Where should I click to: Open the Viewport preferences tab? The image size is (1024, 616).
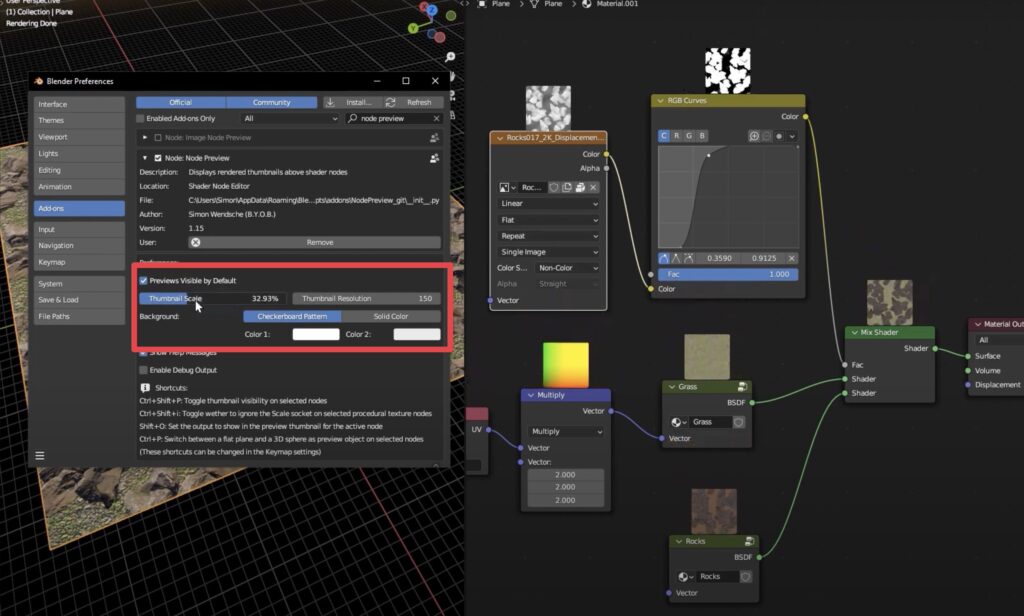click(x=79, y=137)
